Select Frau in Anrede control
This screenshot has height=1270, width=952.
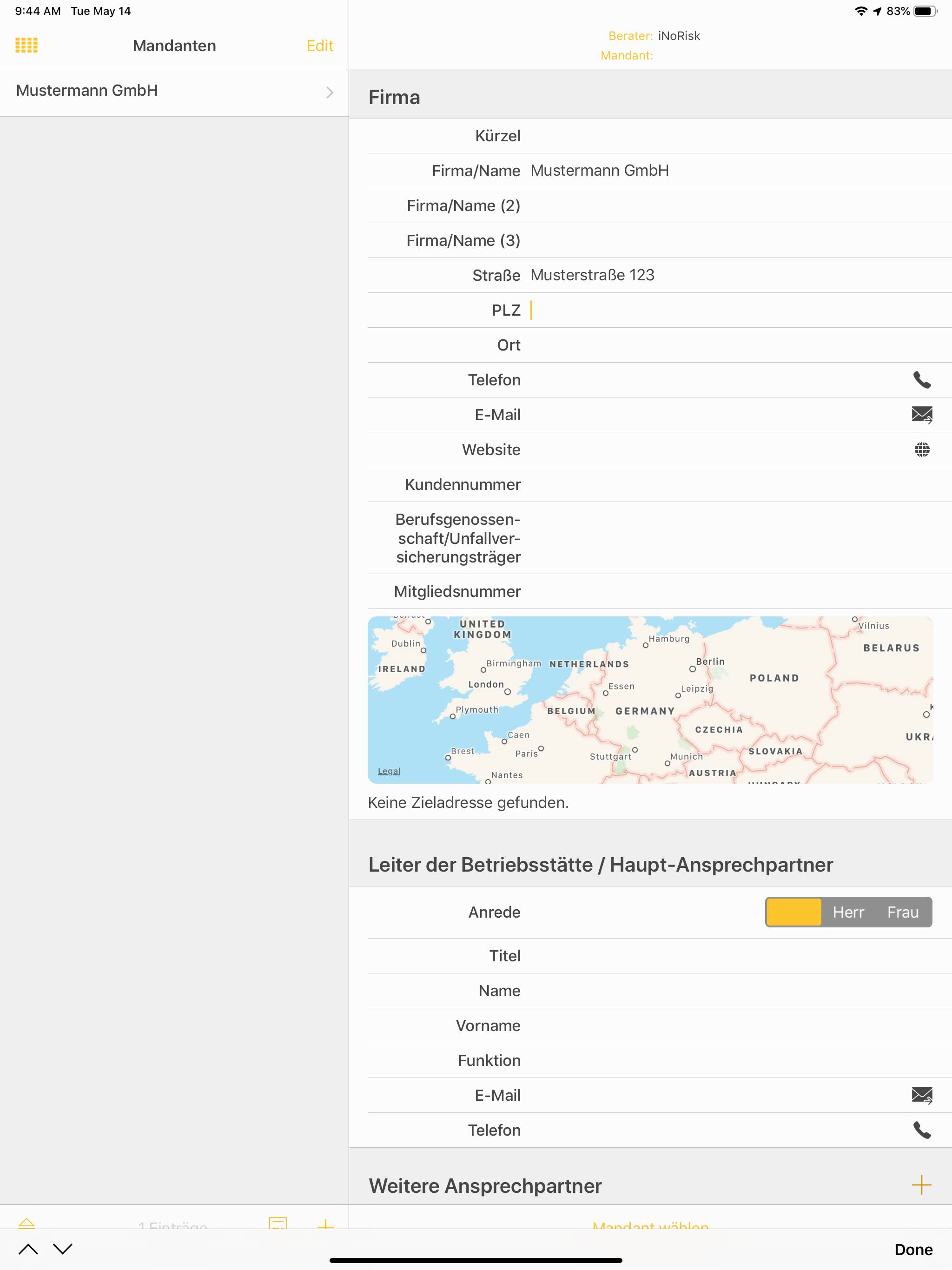tap(903, 913)
